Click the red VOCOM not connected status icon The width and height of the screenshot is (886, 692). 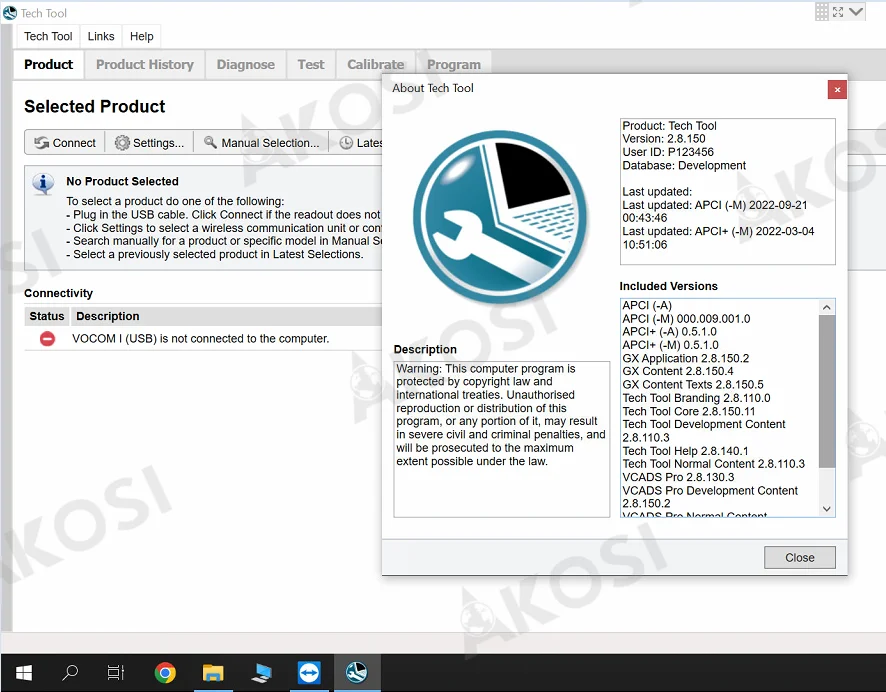point(47,338)
